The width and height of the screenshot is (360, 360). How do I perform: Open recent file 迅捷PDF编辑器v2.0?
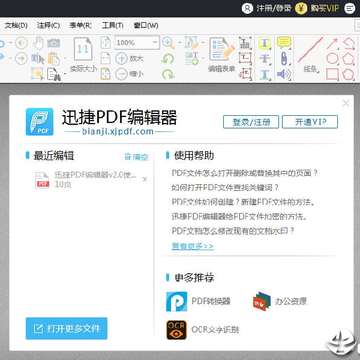coord(86,180)
